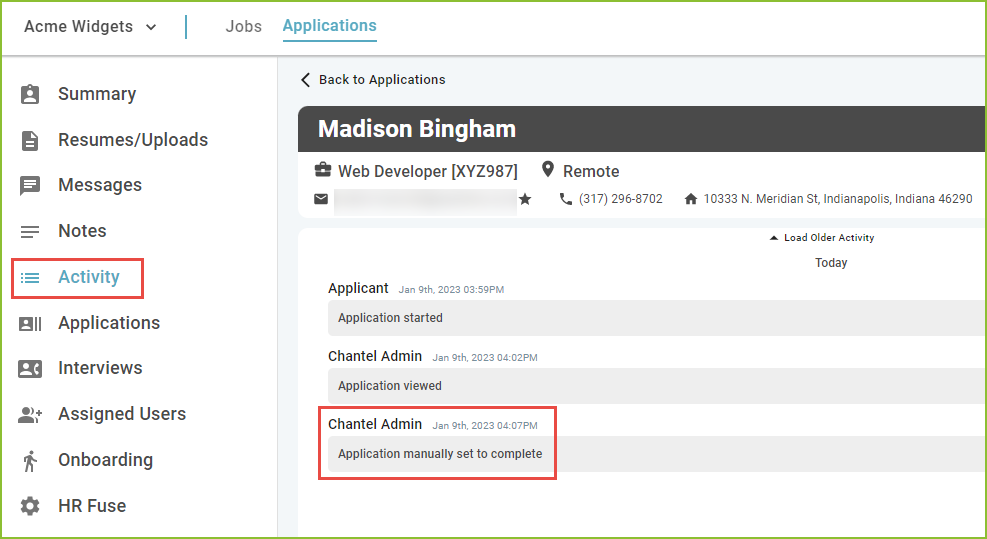Screen dimensions: 987x539
Task: Click the phone handset icon
Action: (x=565, y=199)
